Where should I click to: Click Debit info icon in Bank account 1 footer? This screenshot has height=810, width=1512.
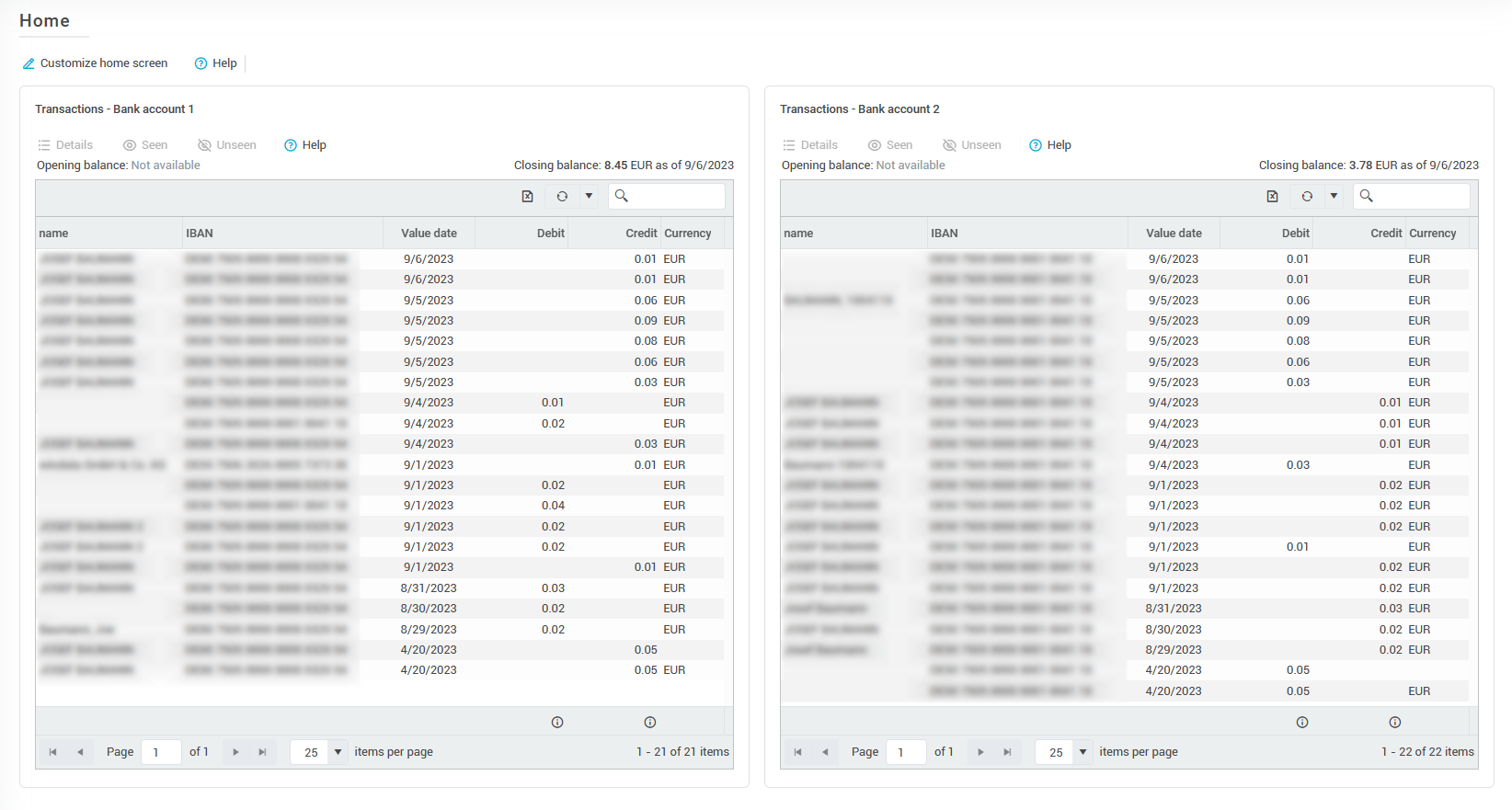(x=557, y=723)
